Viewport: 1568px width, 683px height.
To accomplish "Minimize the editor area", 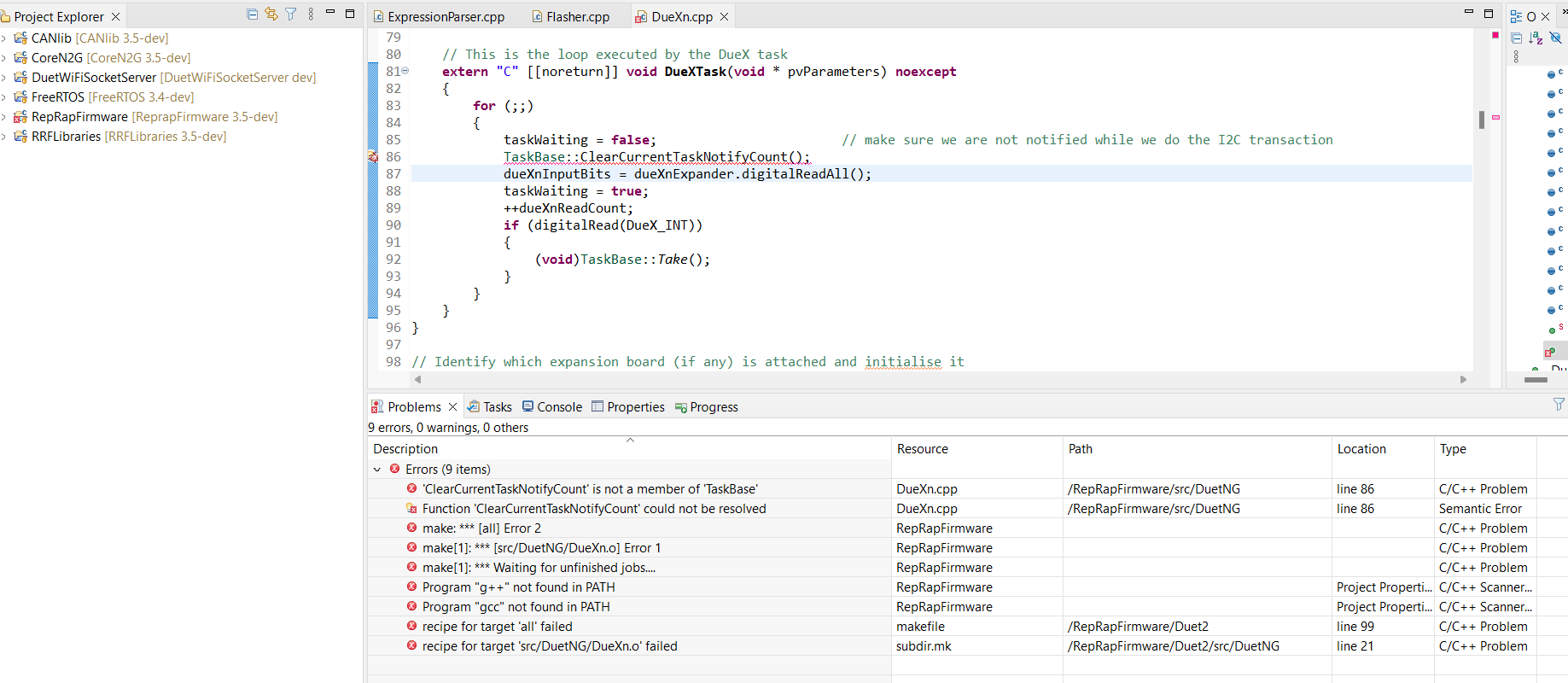I will (1469, 12).
